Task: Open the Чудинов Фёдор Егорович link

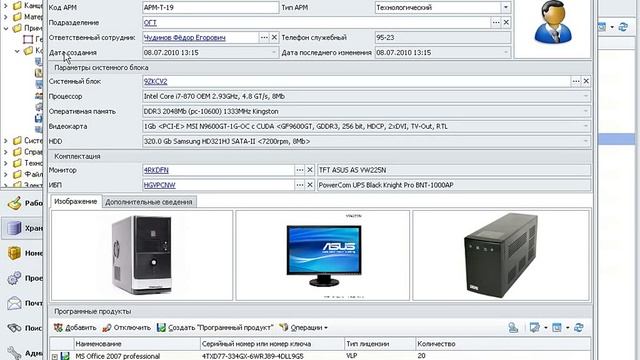Action: point(184,38)
